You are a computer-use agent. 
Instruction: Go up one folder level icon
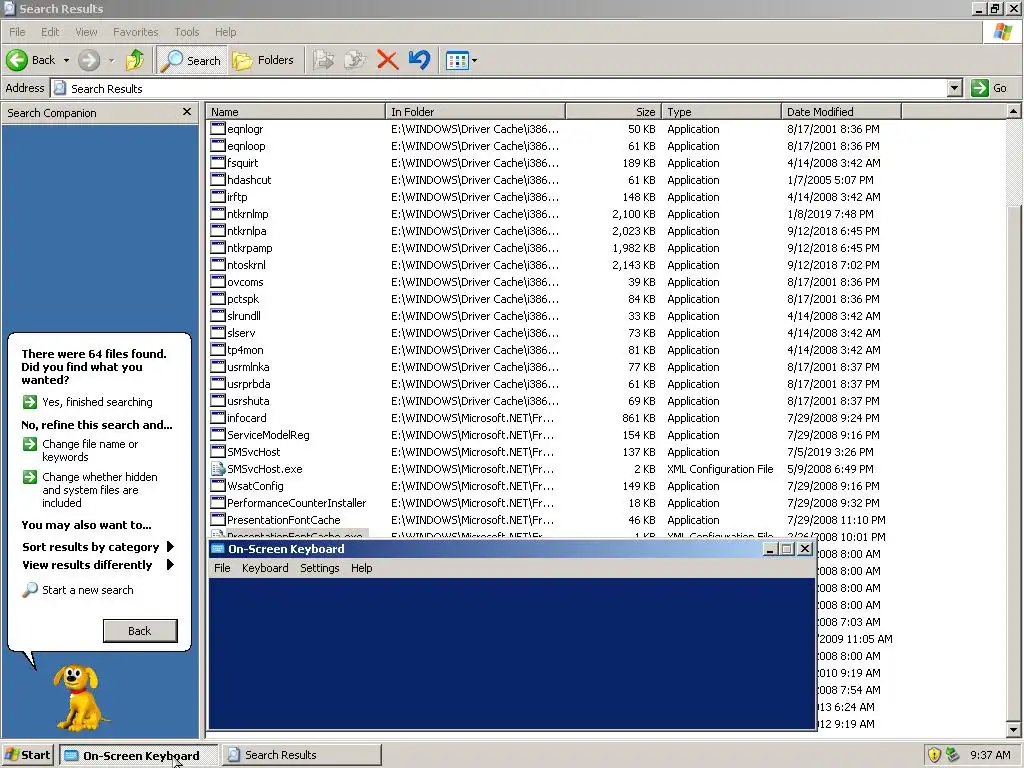[135, 60]
